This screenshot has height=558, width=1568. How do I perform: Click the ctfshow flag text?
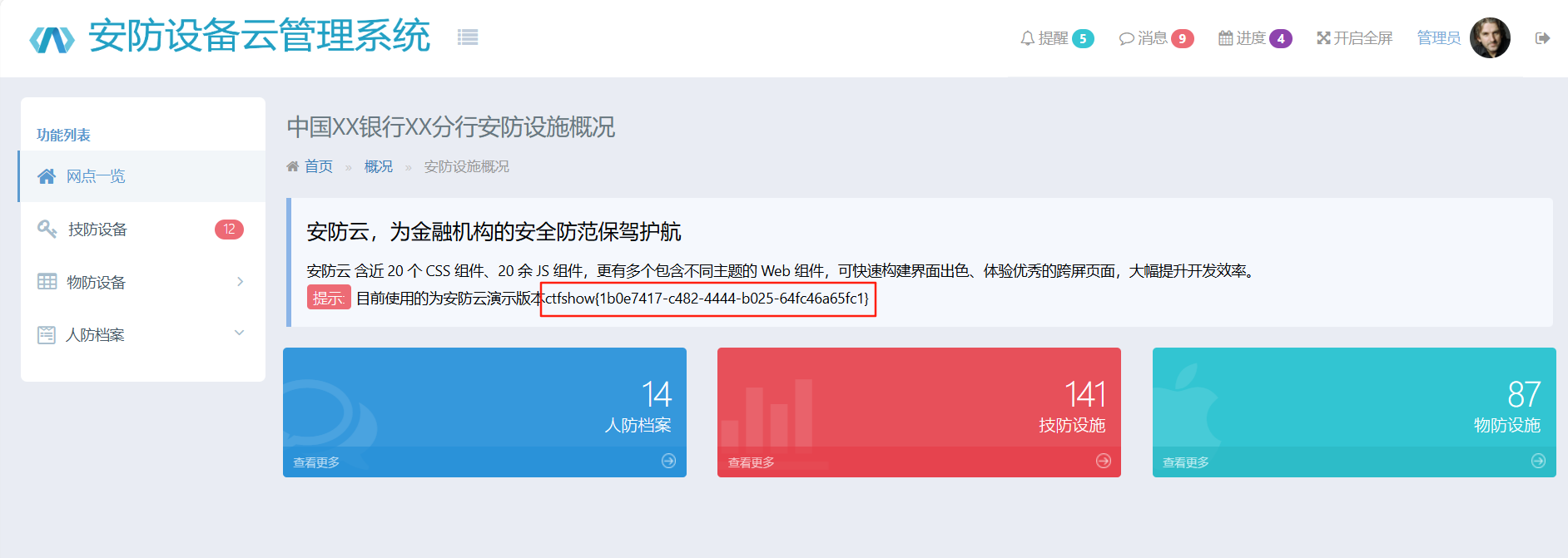707,299
